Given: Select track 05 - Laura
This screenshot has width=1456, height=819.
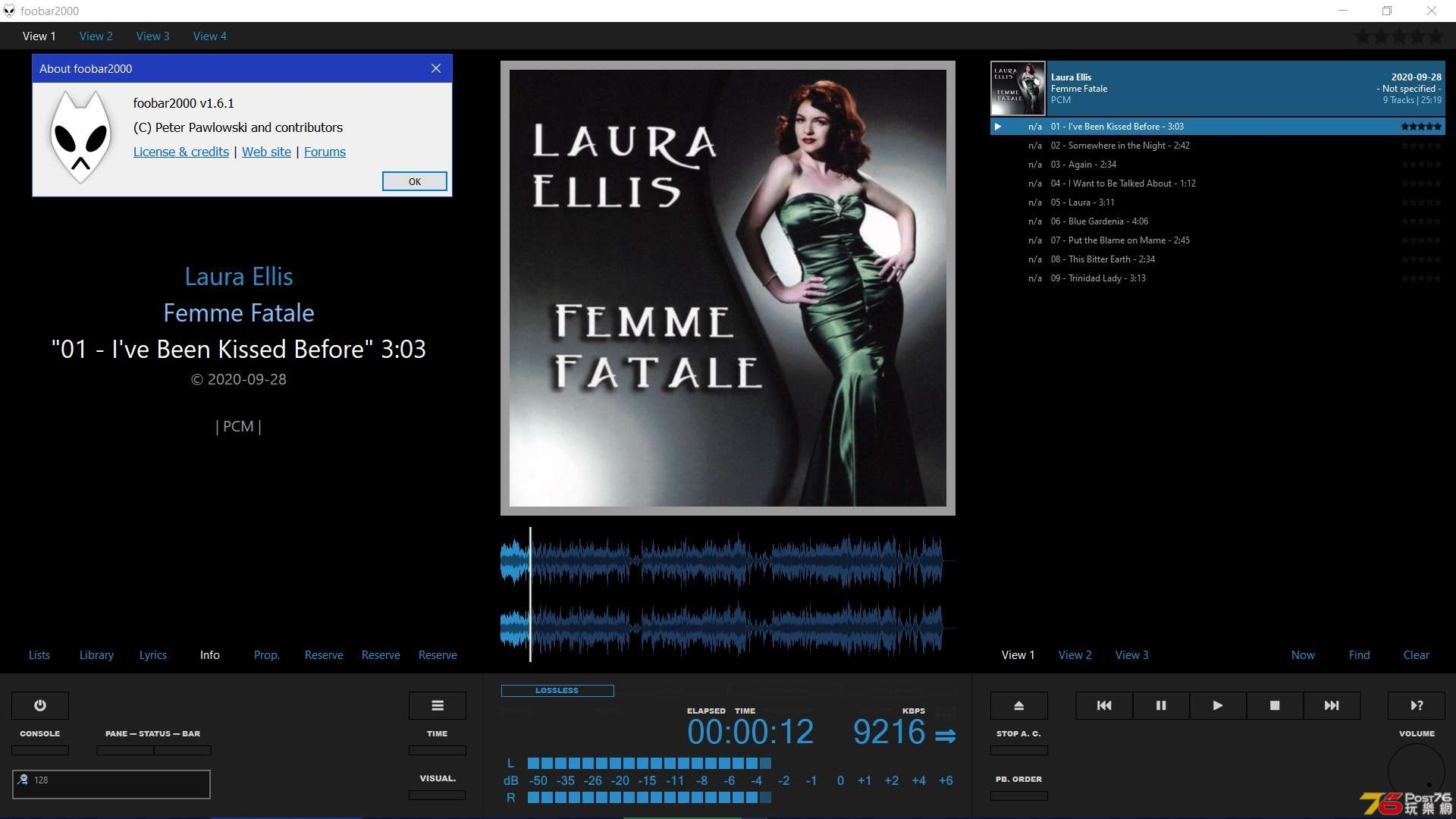Looking at the screenshot, I should point(1218,202).
